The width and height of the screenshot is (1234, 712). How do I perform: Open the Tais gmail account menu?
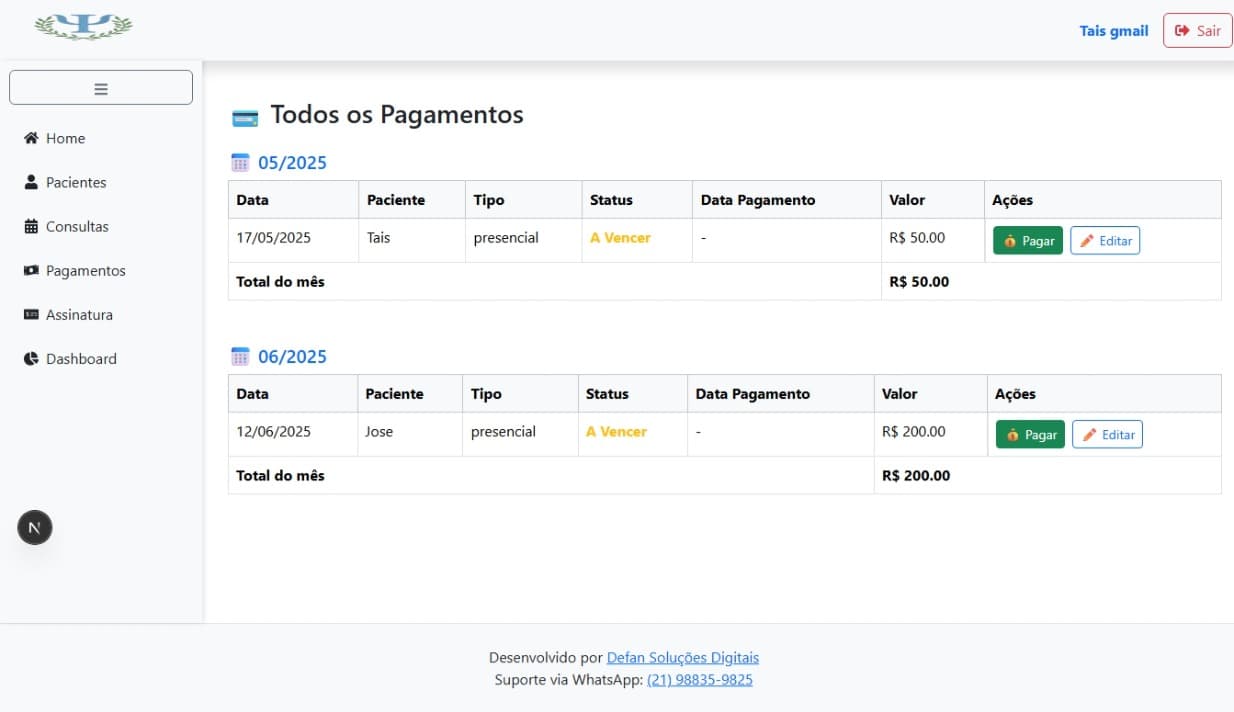tap(1113, 30)
